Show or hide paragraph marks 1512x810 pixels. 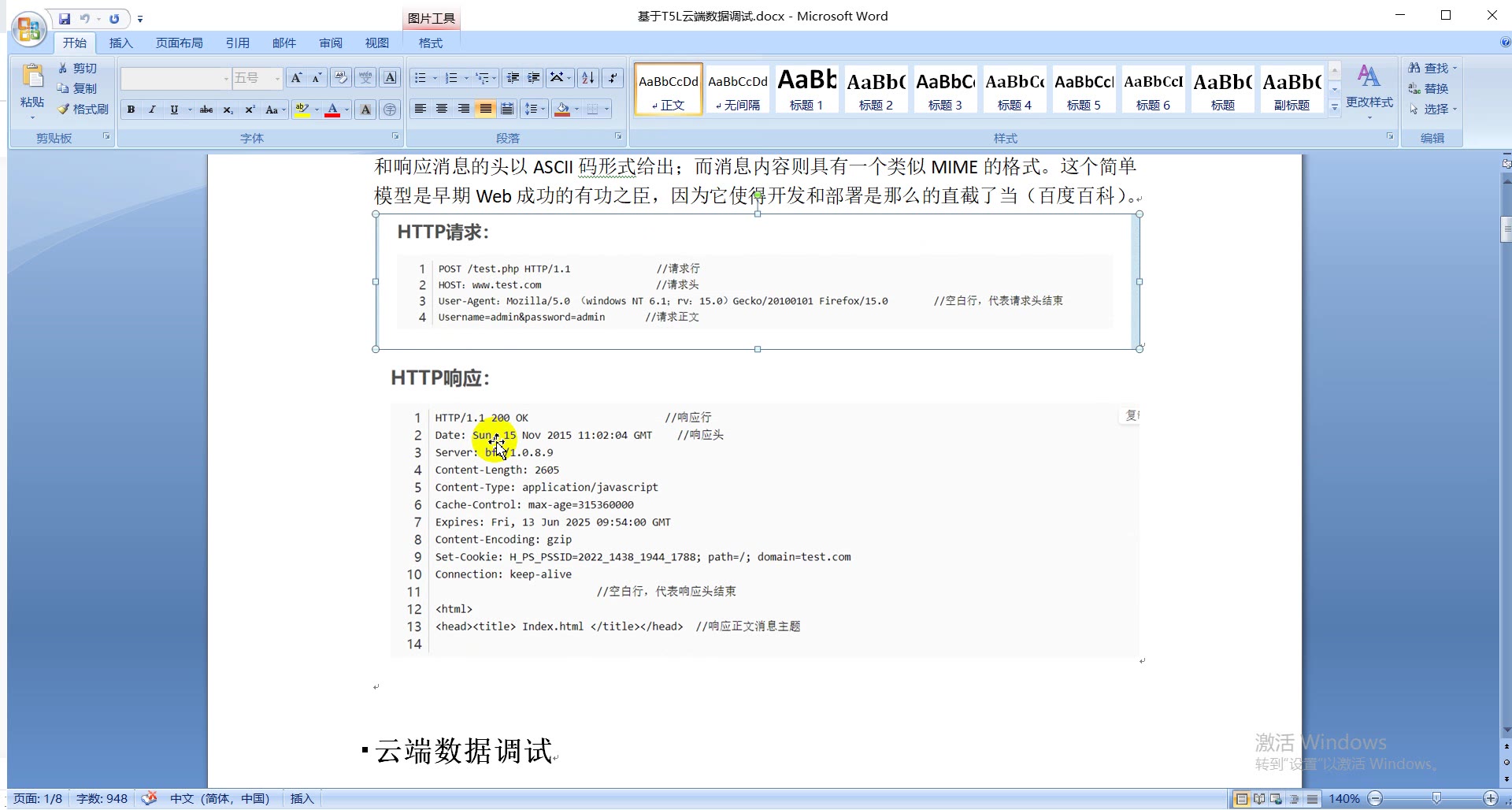click(x=612, y=77)
